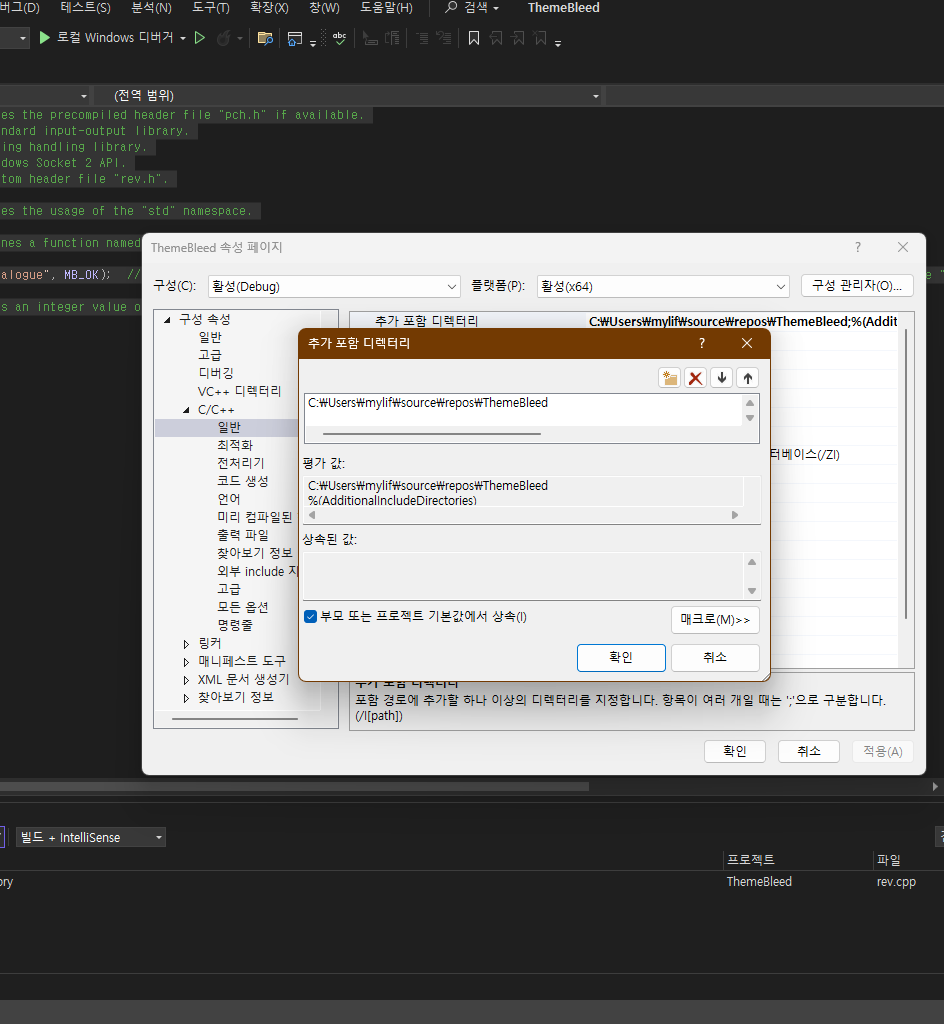This screenshot has width=944, height=1024.
Task: Expand the XML 문서 생성기 tree node
Action: 186,680
